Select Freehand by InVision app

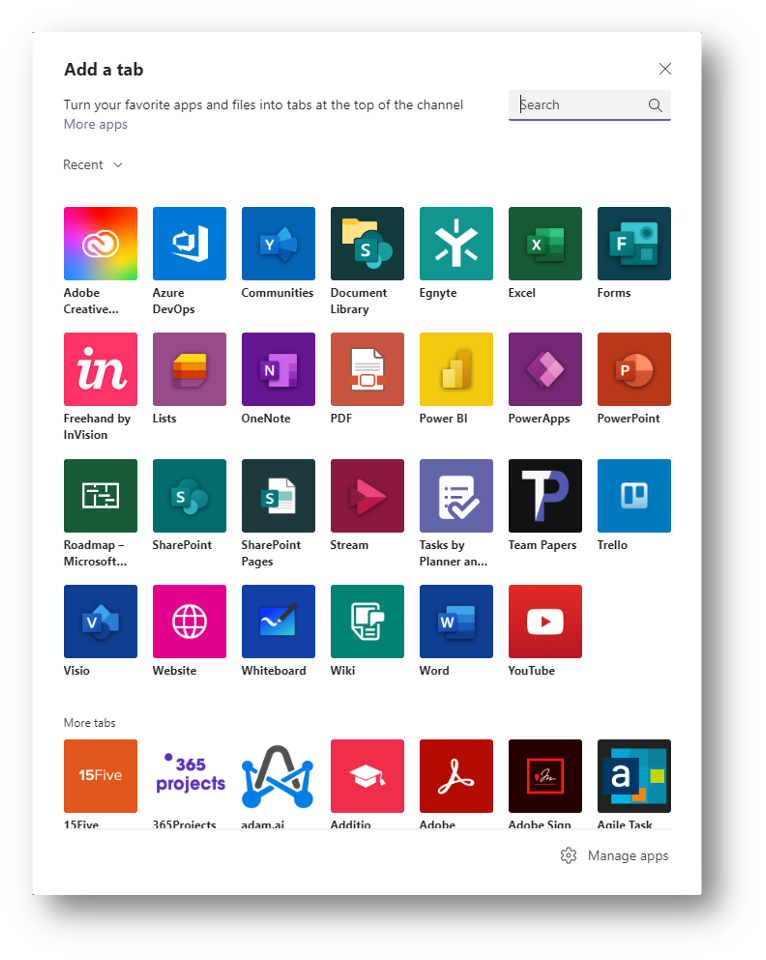point(100,369)
